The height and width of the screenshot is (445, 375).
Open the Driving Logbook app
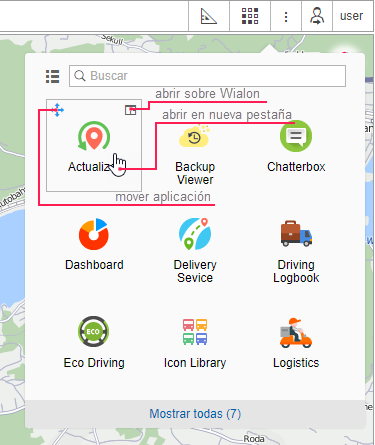296,233
